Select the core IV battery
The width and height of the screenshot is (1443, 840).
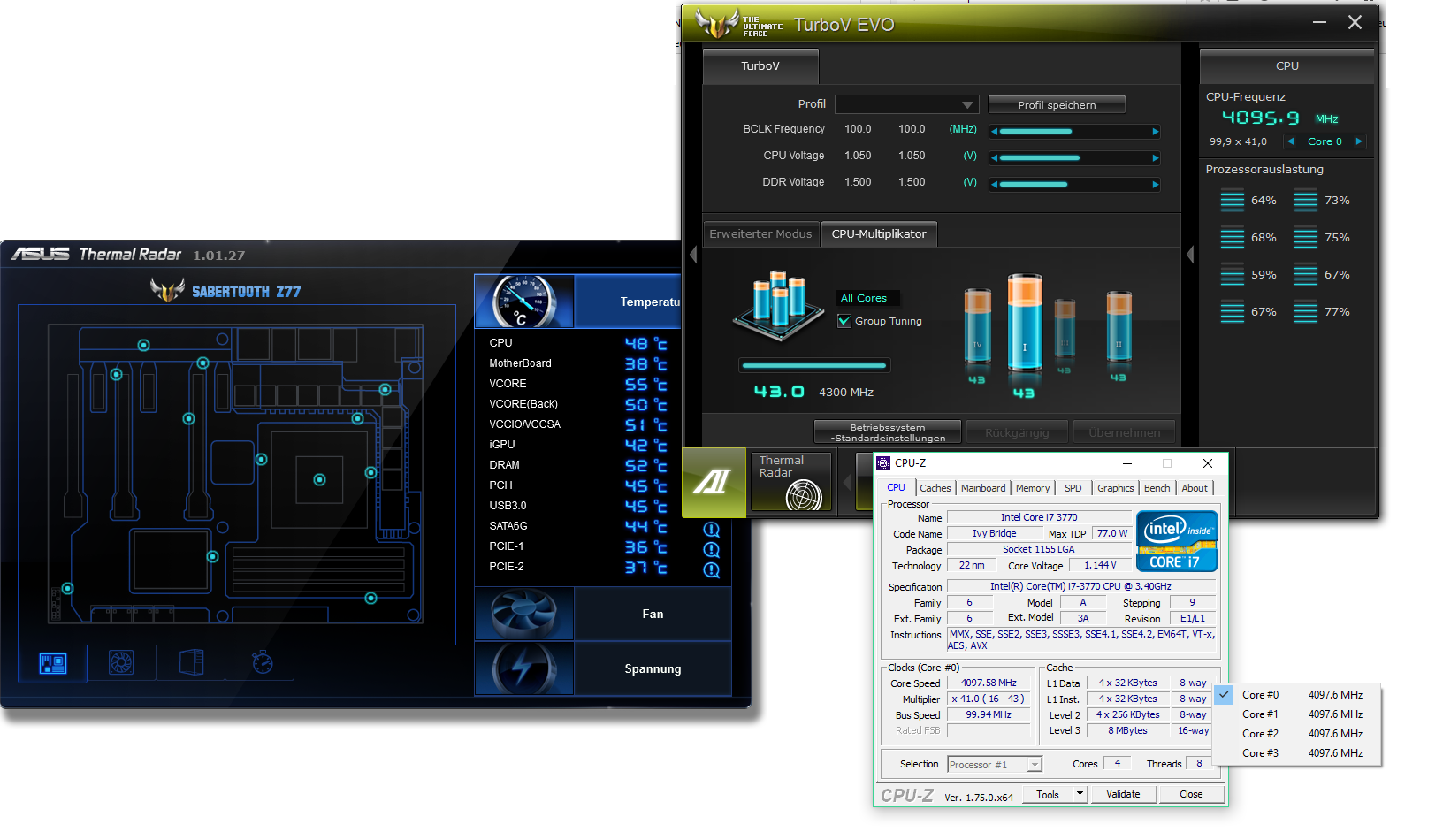[x=977, y=325]
